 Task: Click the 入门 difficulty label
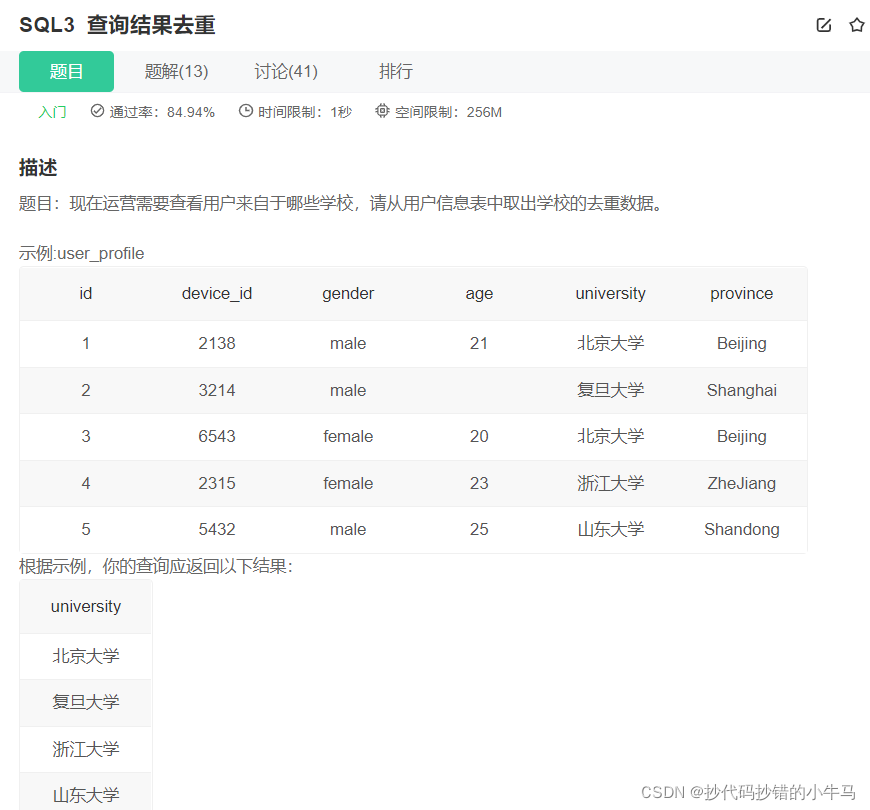52,112
